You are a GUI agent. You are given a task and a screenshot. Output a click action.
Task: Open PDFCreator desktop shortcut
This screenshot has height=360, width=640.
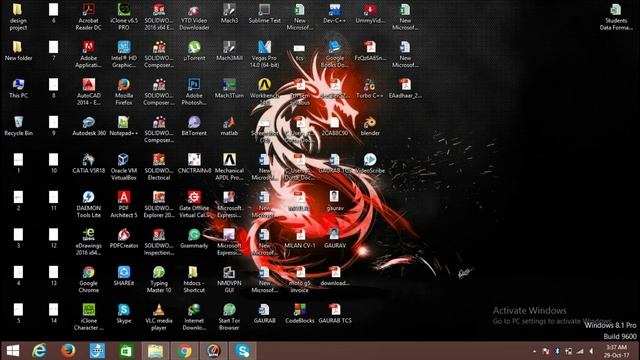coord(124,238)
